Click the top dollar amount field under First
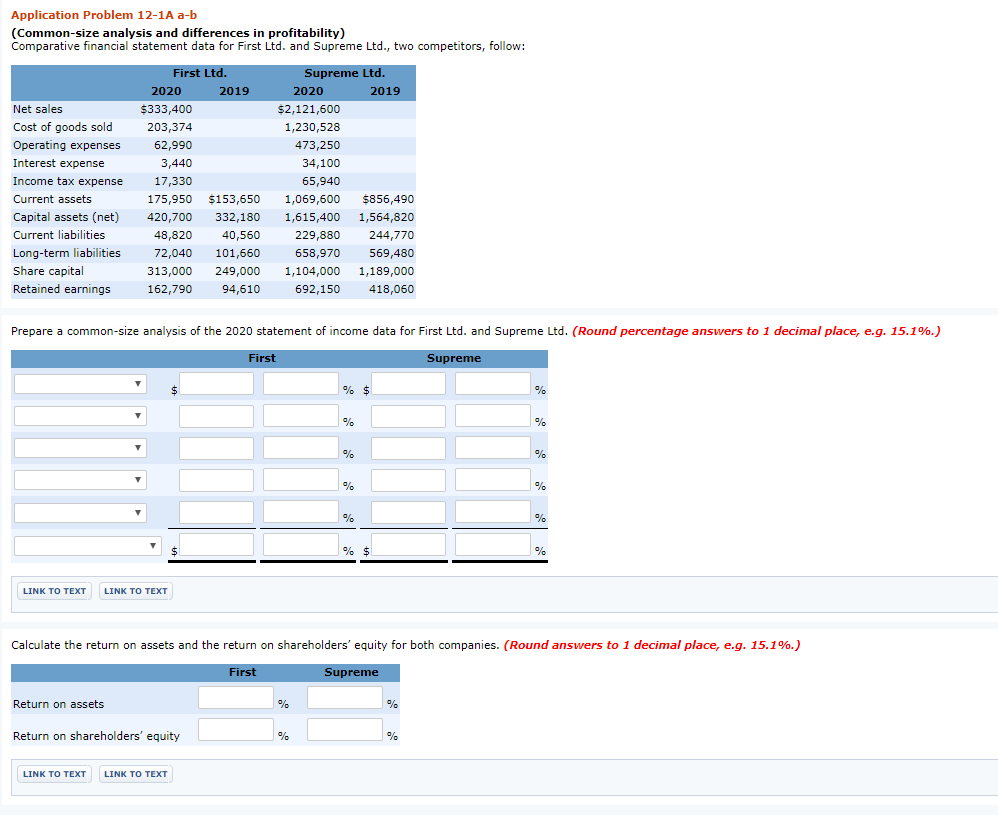998x815 pixels. tap(216, 383)
